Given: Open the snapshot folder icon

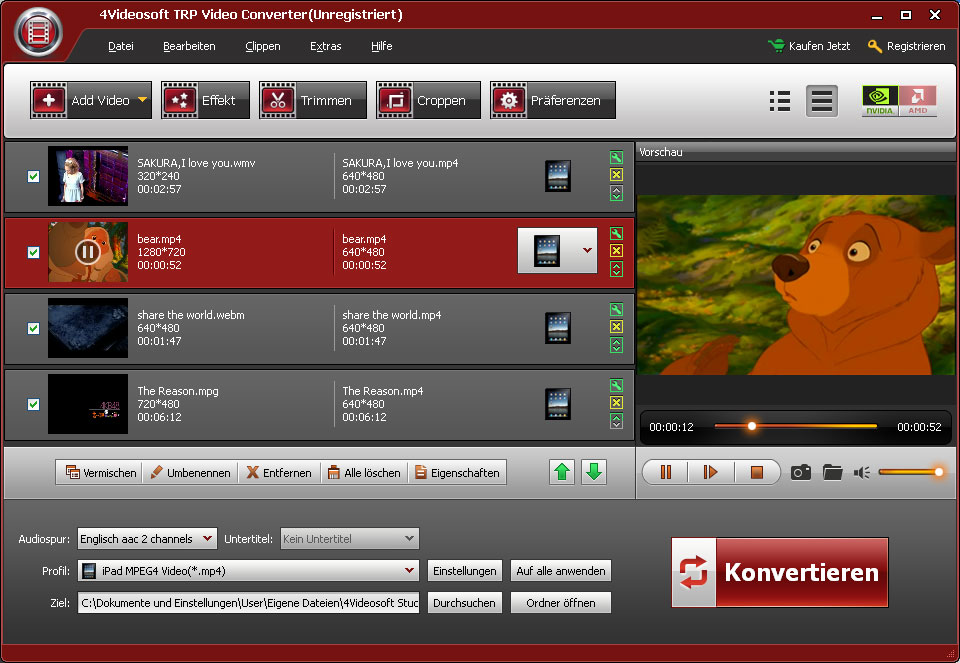Looking at the screenshot, I should coord(832,472).
